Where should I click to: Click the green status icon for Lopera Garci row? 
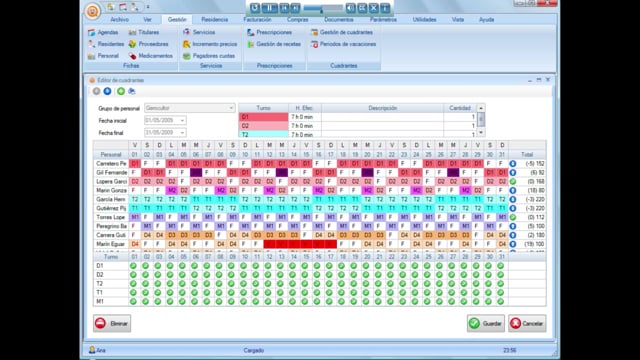pos(513,182)
